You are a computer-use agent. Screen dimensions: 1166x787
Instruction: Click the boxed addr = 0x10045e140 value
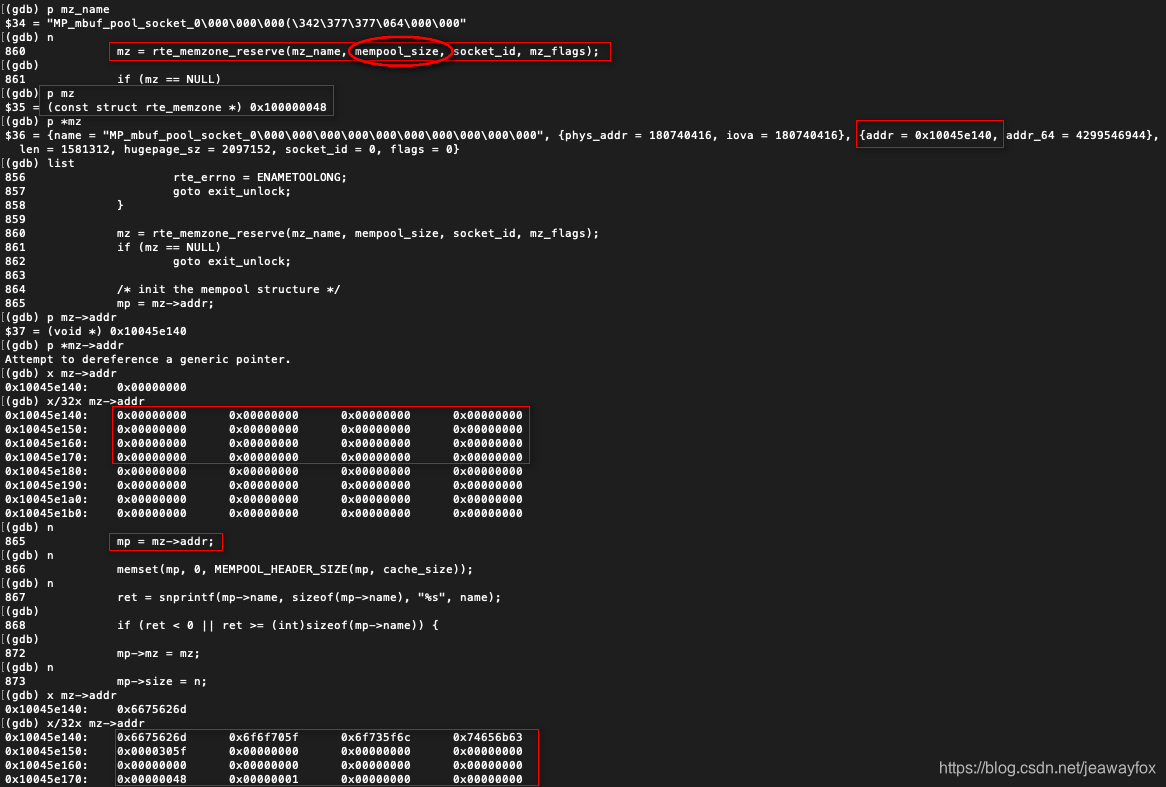pyautogui.click(x=928, y=134)
